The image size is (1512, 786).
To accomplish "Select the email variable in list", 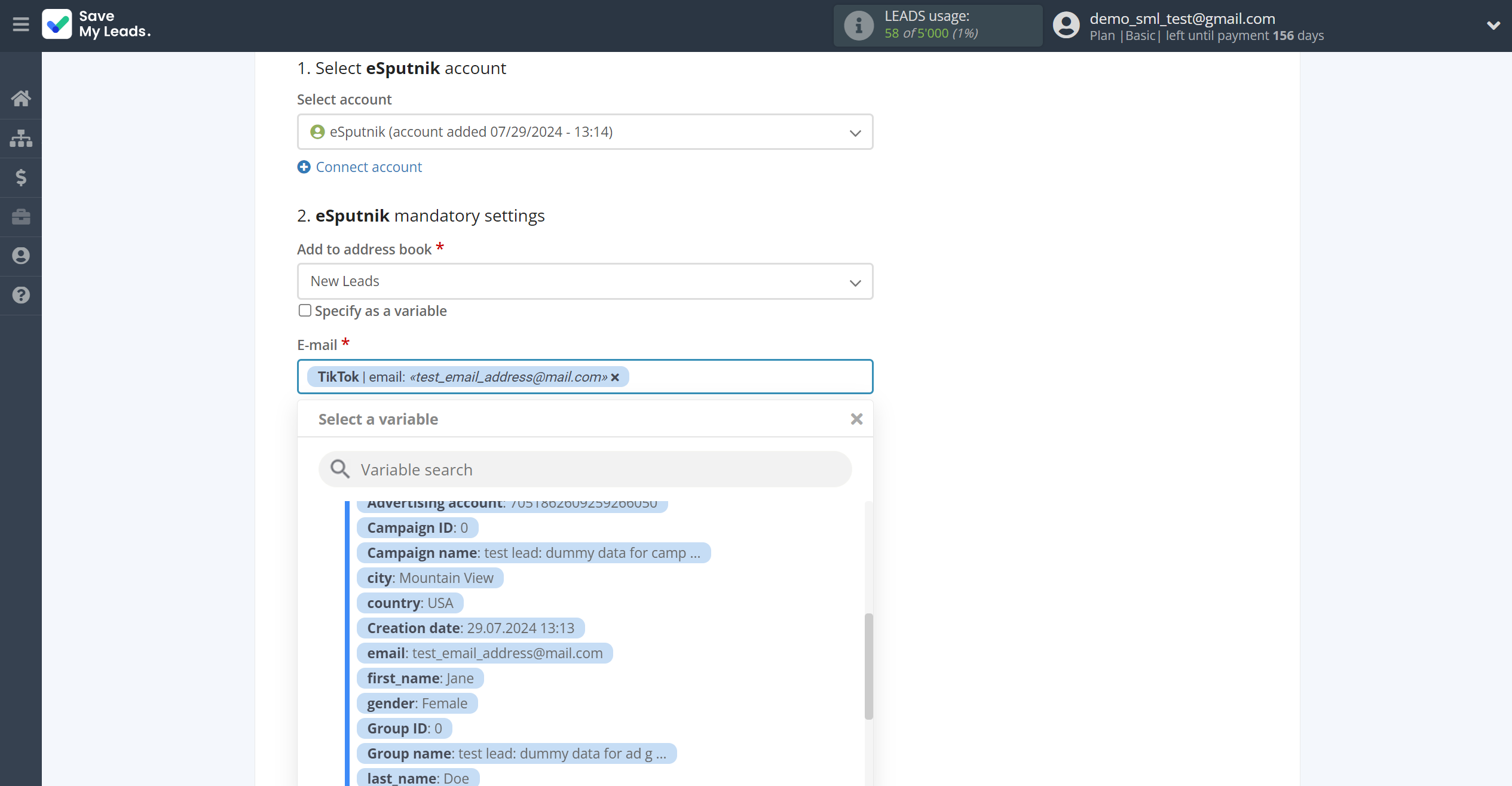I will (x=485, y=653).
